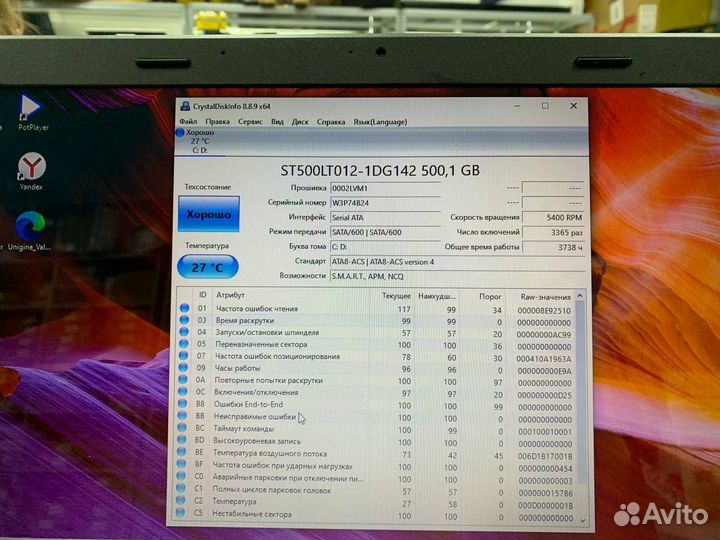Click the Интерфейс field Serial ATA
Image resolution: width=720 pixels, height=540 pixels.
click(386, 218)
